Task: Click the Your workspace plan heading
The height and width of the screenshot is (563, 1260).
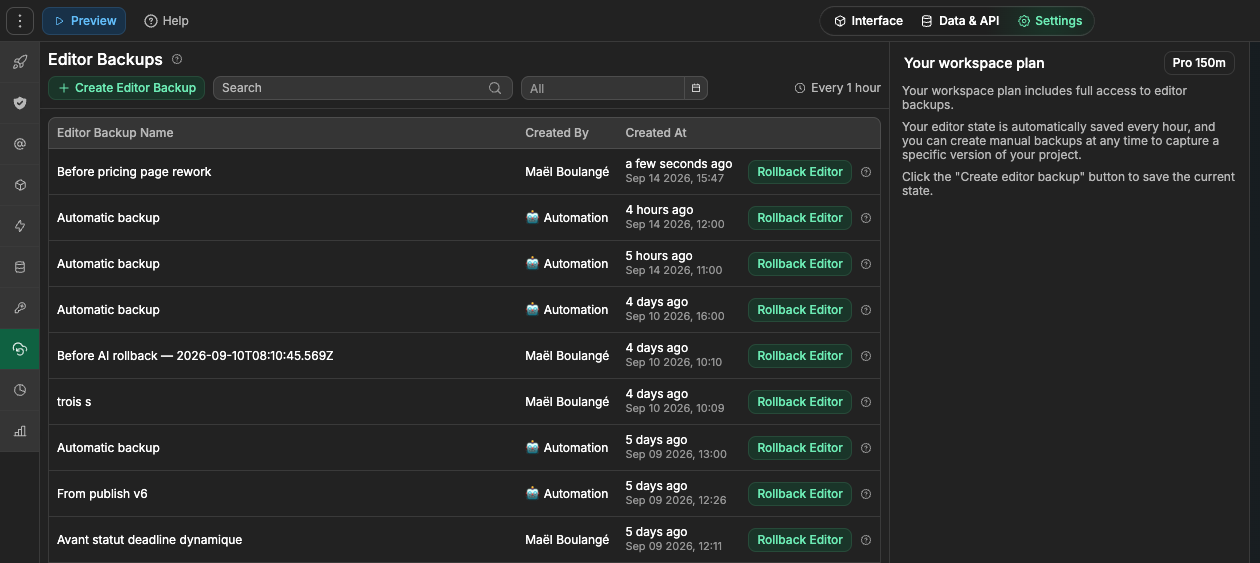Action: coord(974,63)
